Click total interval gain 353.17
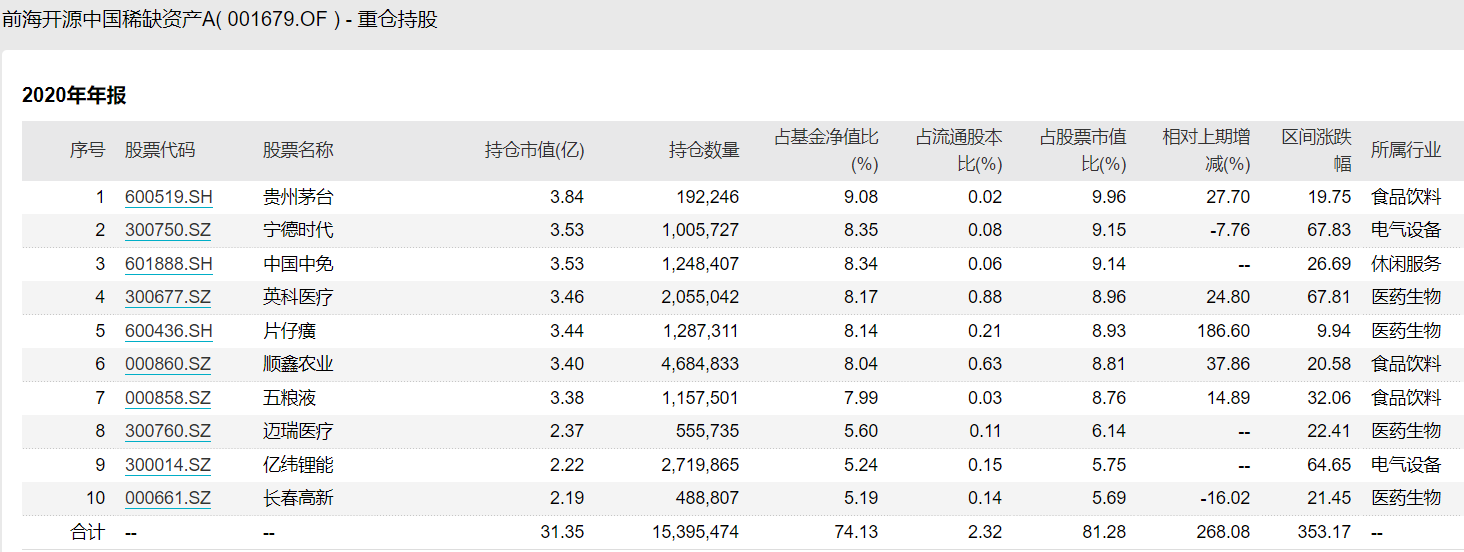 (1325, 533)
